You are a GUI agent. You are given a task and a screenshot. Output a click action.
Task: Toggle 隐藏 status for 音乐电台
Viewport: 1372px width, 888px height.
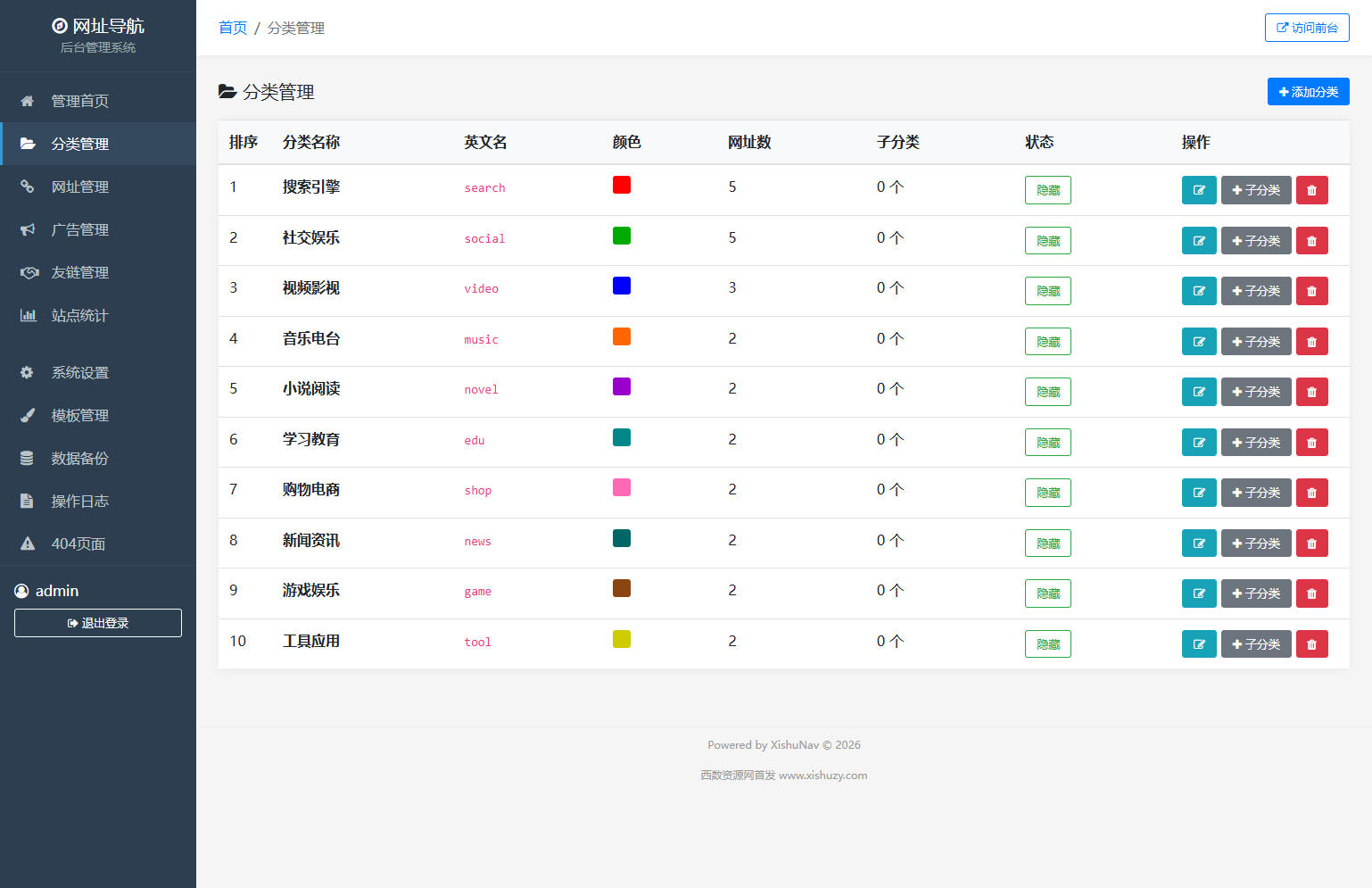click(1048, 342)
